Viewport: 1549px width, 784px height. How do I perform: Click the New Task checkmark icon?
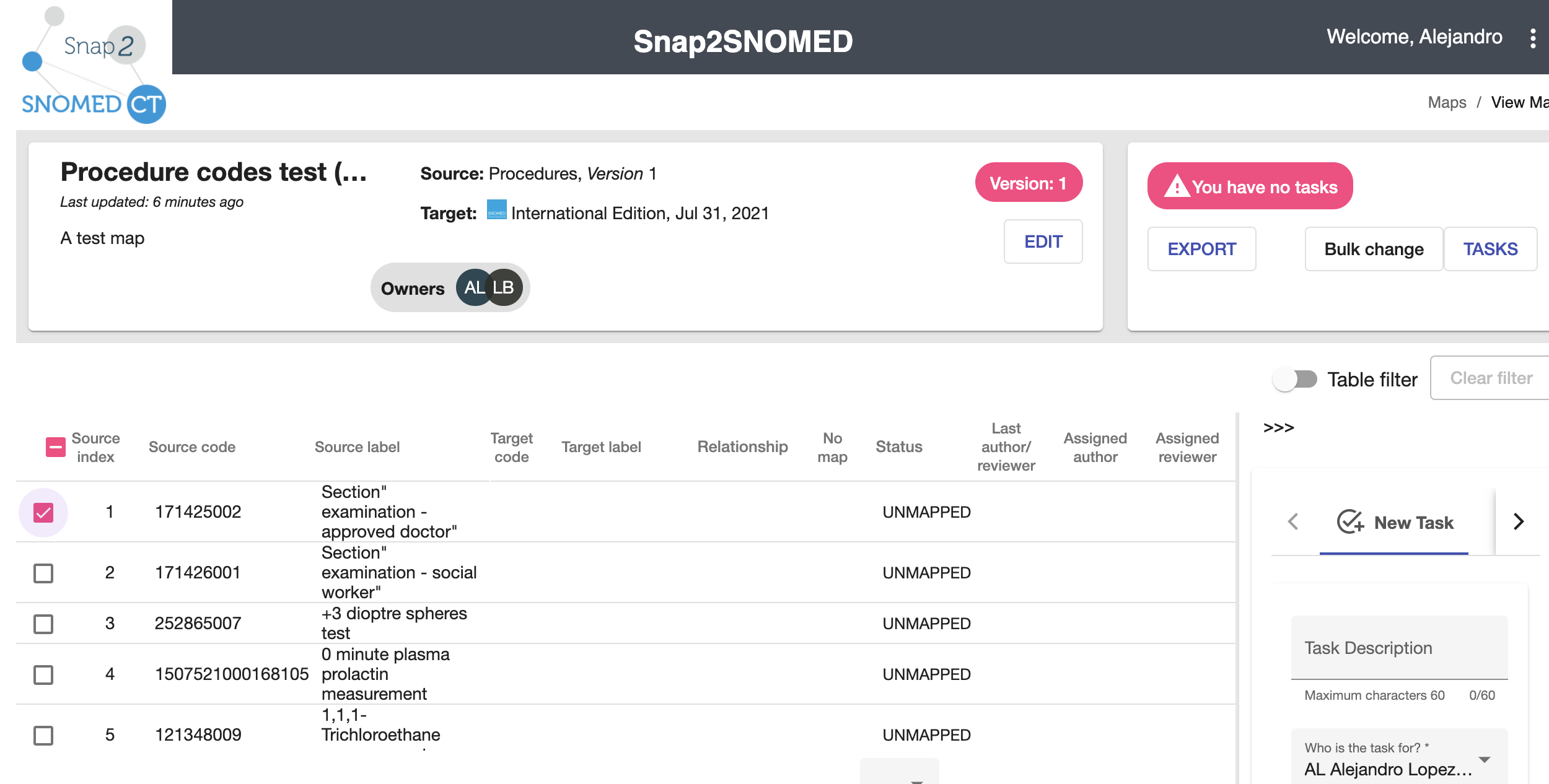[x=1349, y=522]
